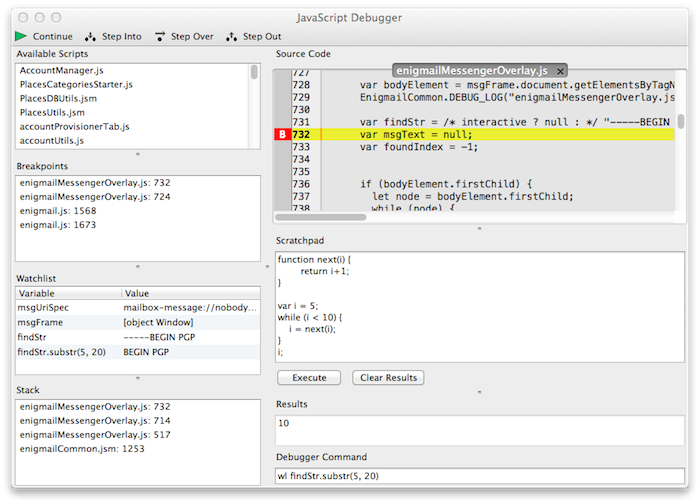The image size is (700, 504).
Task: Click splitter grip below the Execute button row
Action: 480,392
